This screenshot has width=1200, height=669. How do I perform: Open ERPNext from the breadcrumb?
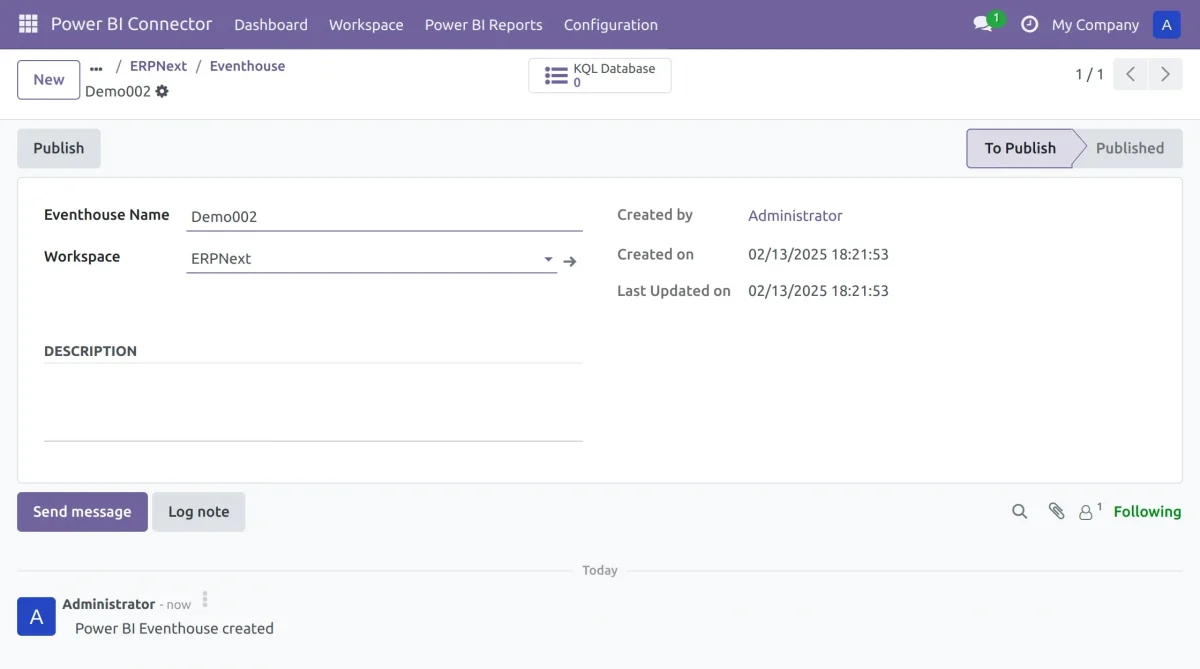pos(158,66)
